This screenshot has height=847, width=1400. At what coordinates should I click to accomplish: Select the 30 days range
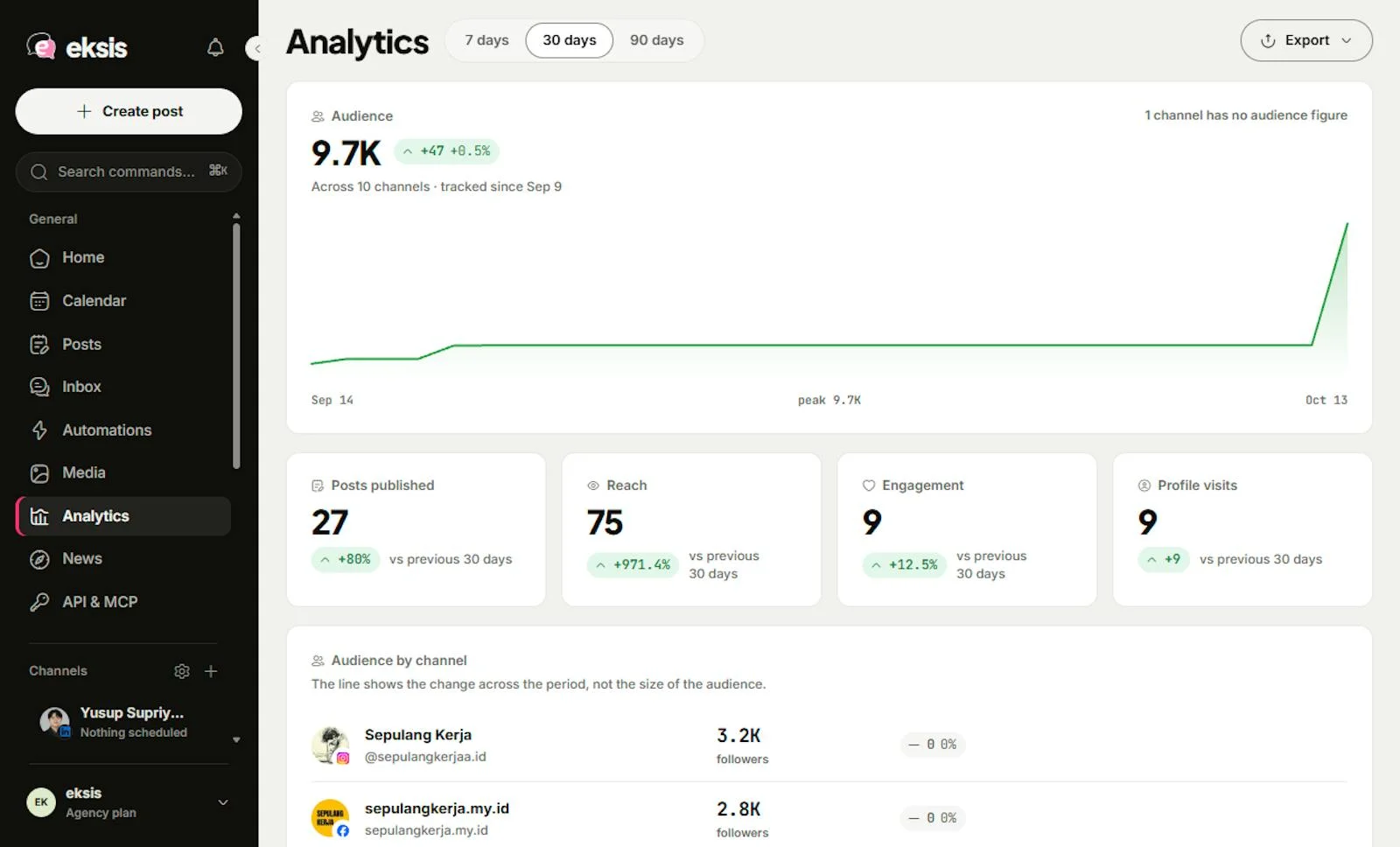coord(569,40)
